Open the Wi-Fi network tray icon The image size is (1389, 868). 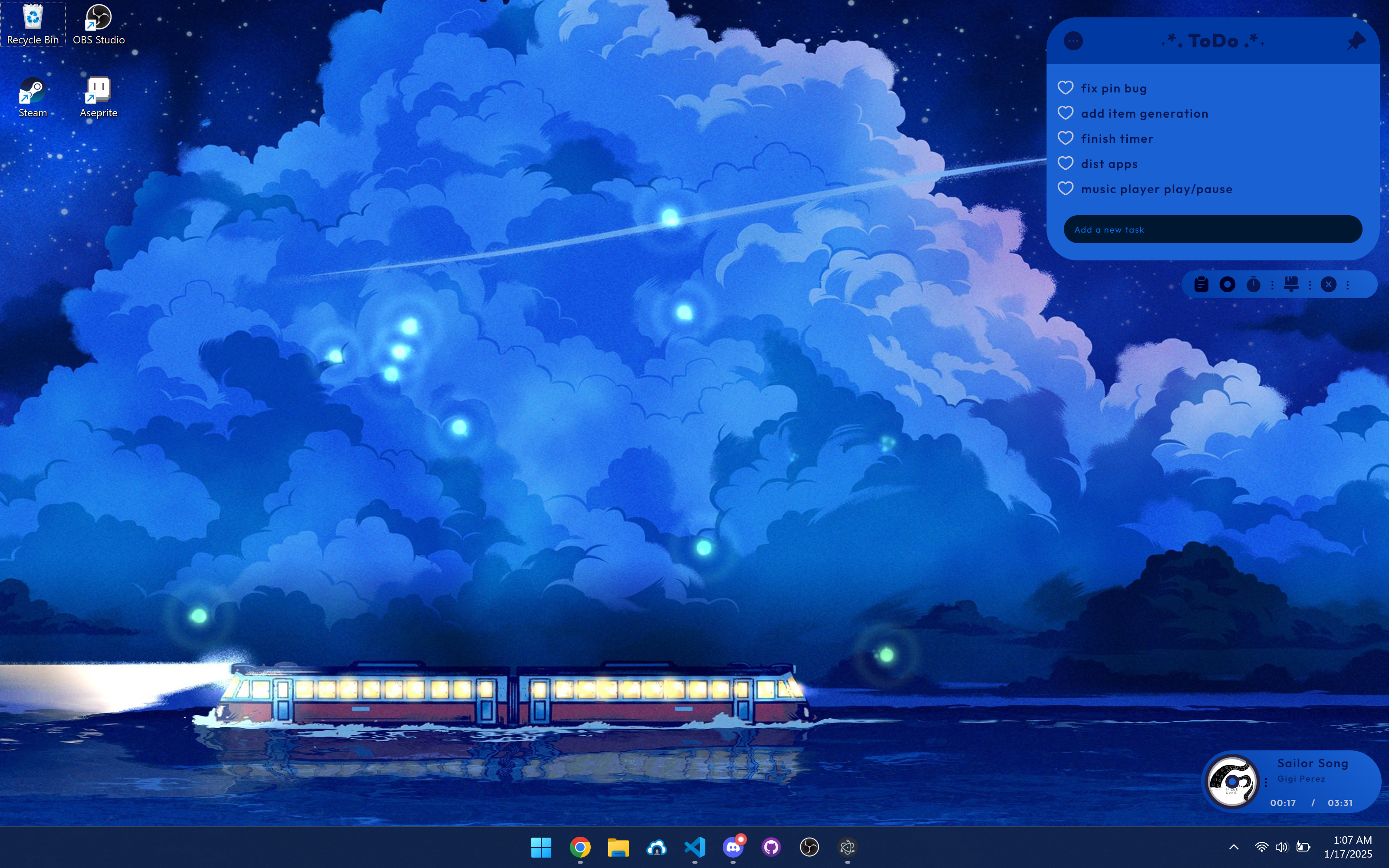pos(1261,847)
